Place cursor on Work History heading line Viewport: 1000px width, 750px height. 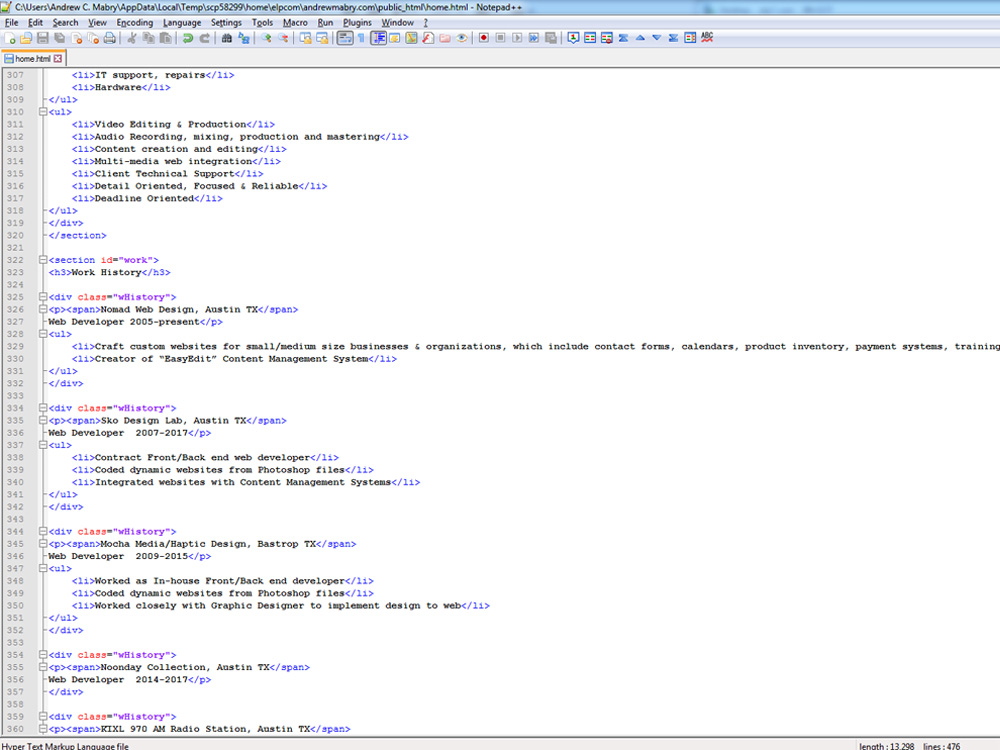tap(120, 272)
